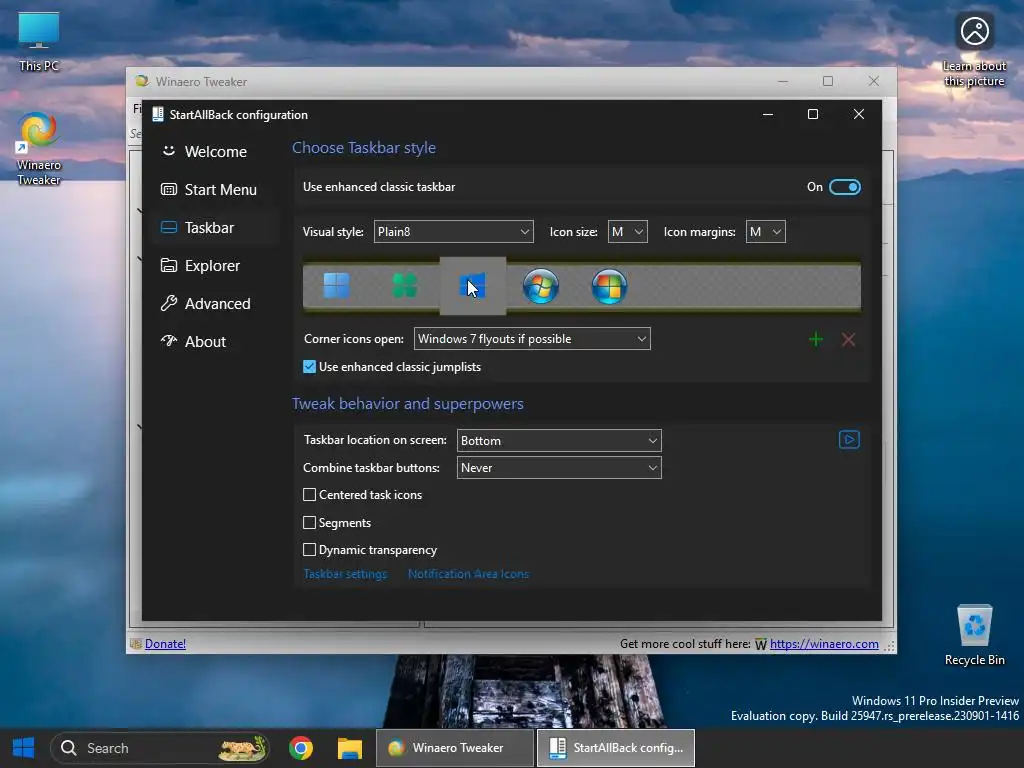1024x768 pixels.
Task: Open Explorer section in sidebar
Action: [216, 265]
